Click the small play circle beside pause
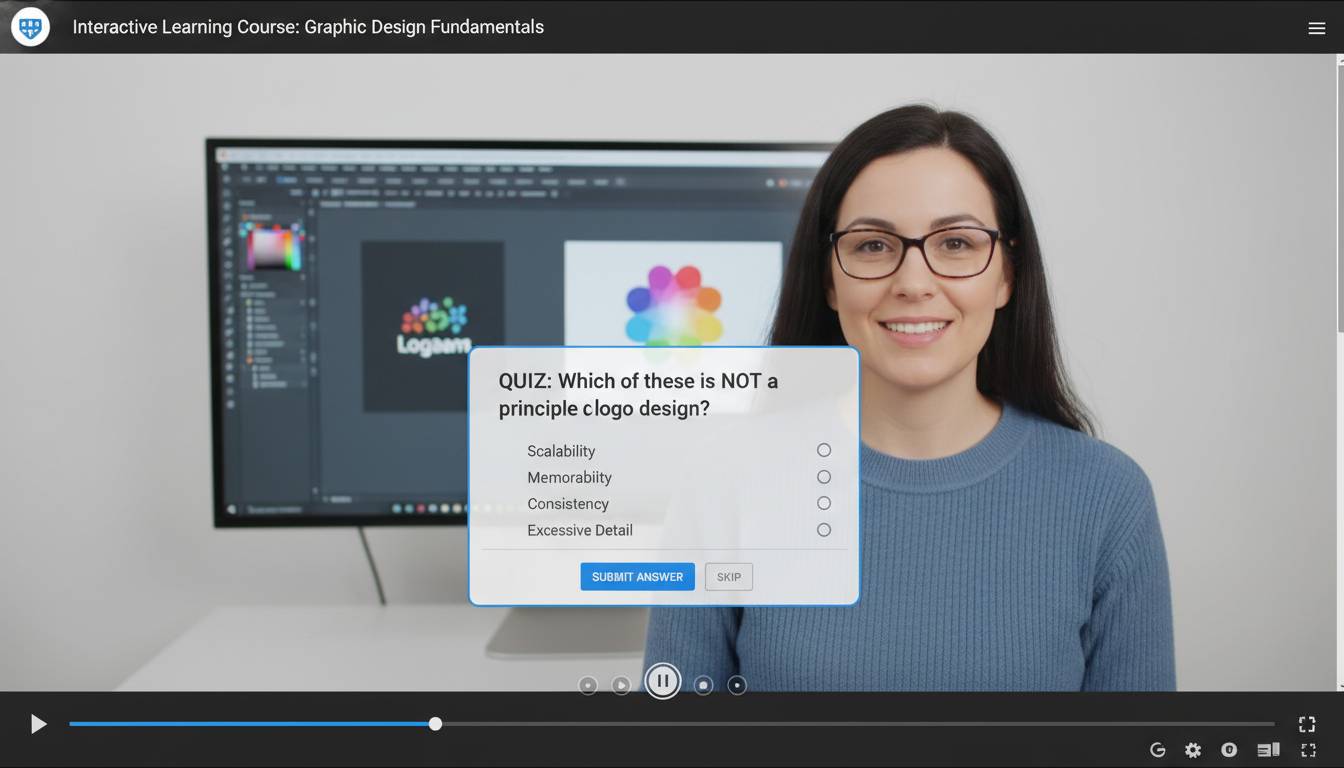This screenshot has height=768, width=1344. pos(621,685)
